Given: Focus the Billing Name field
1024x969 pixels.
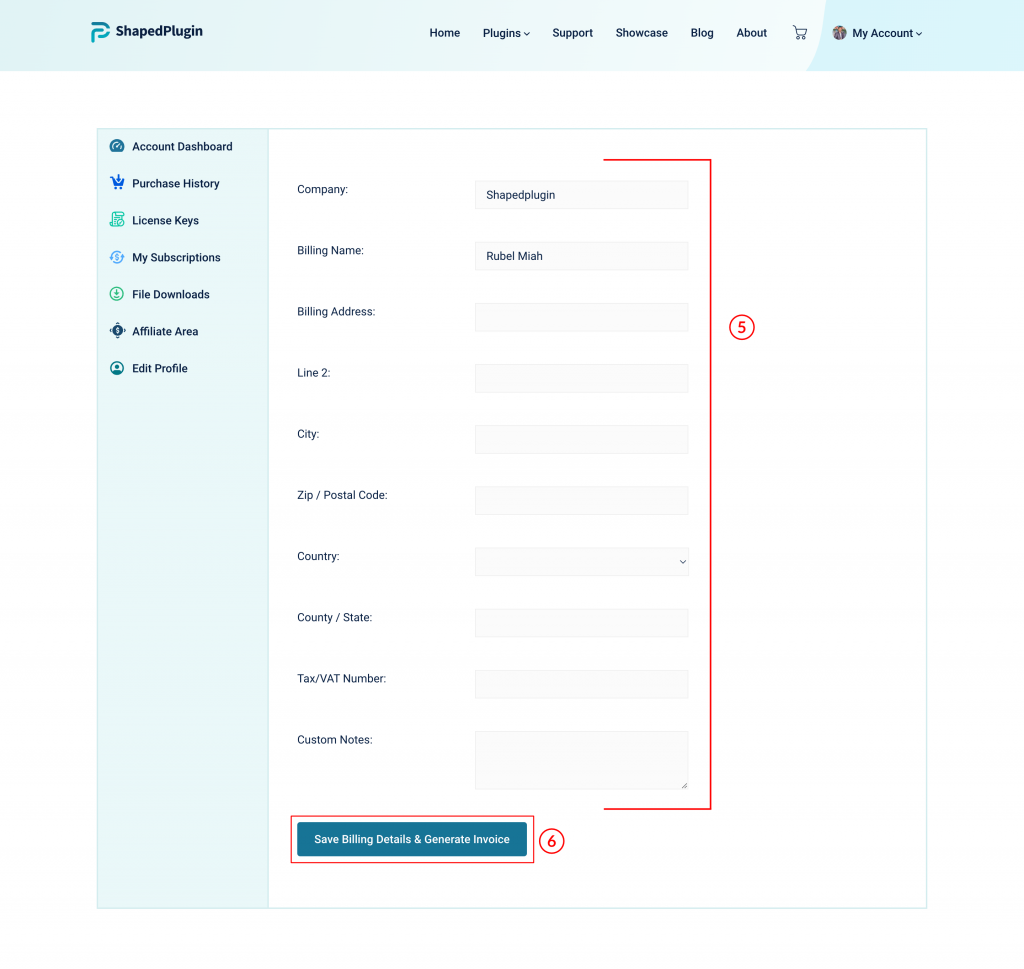Looking at the screenshot, I should (x=581, y=256).
